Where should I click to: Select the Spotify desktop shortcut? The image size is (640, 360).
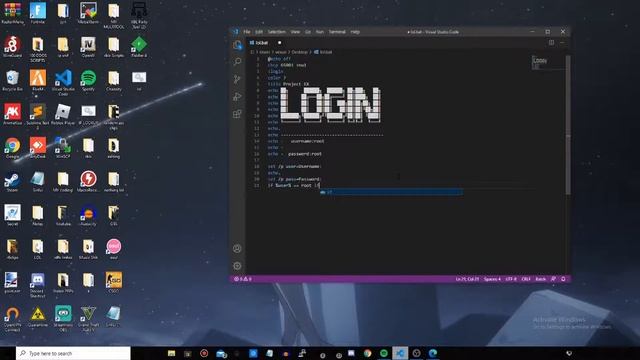pyautogui.click(x=88, y=80)
